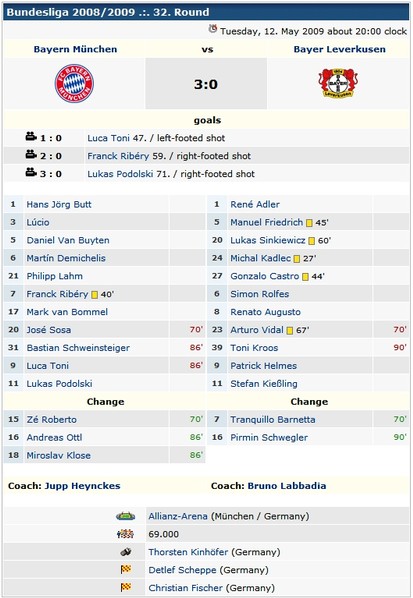Viewport: 413px width, 598px height.
Task: Open coach Jupp Heynckes profile
Action: click(x=82, y=486)
